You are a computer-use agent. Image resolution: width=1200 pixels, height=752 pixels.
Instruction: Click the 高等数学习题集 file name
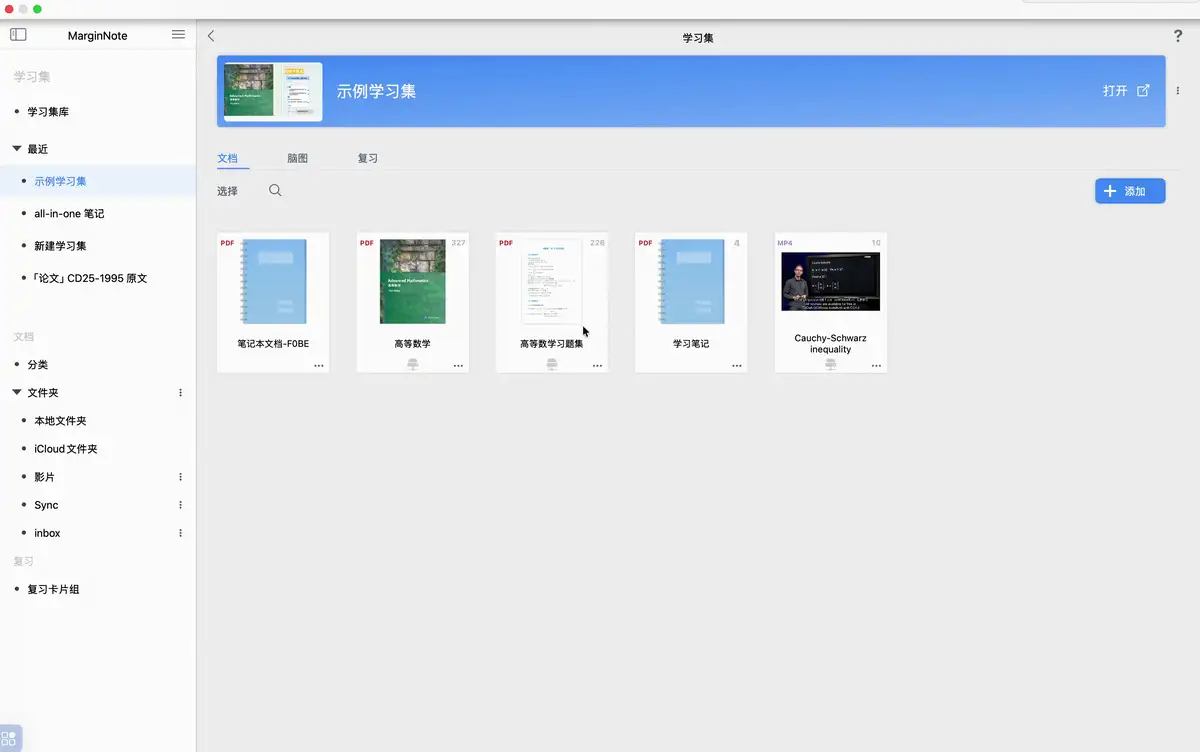tap(551, 344)
